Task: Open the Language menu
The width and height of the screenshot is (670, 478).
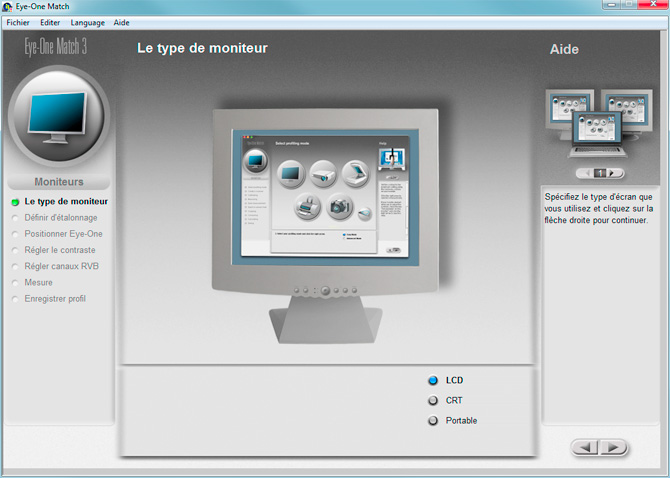Action: click(88, 23)
